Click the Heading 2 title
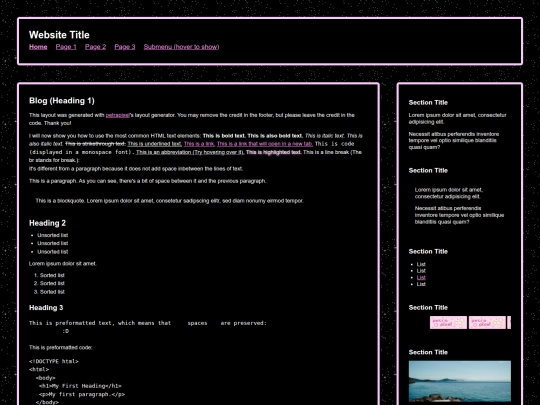 point(47,223)
